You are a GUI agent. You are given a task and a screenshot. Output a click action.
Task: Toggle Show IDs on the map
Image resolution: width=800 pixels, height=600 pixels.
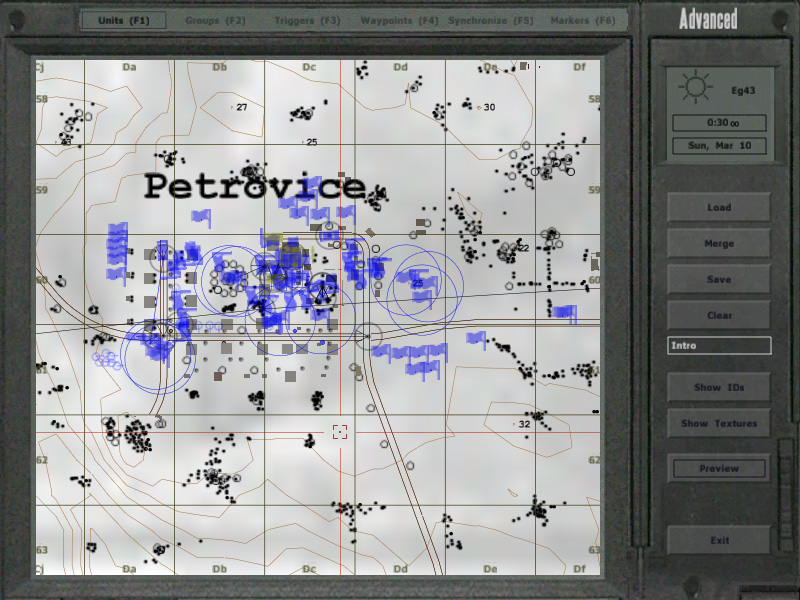[x=719, y=387]
